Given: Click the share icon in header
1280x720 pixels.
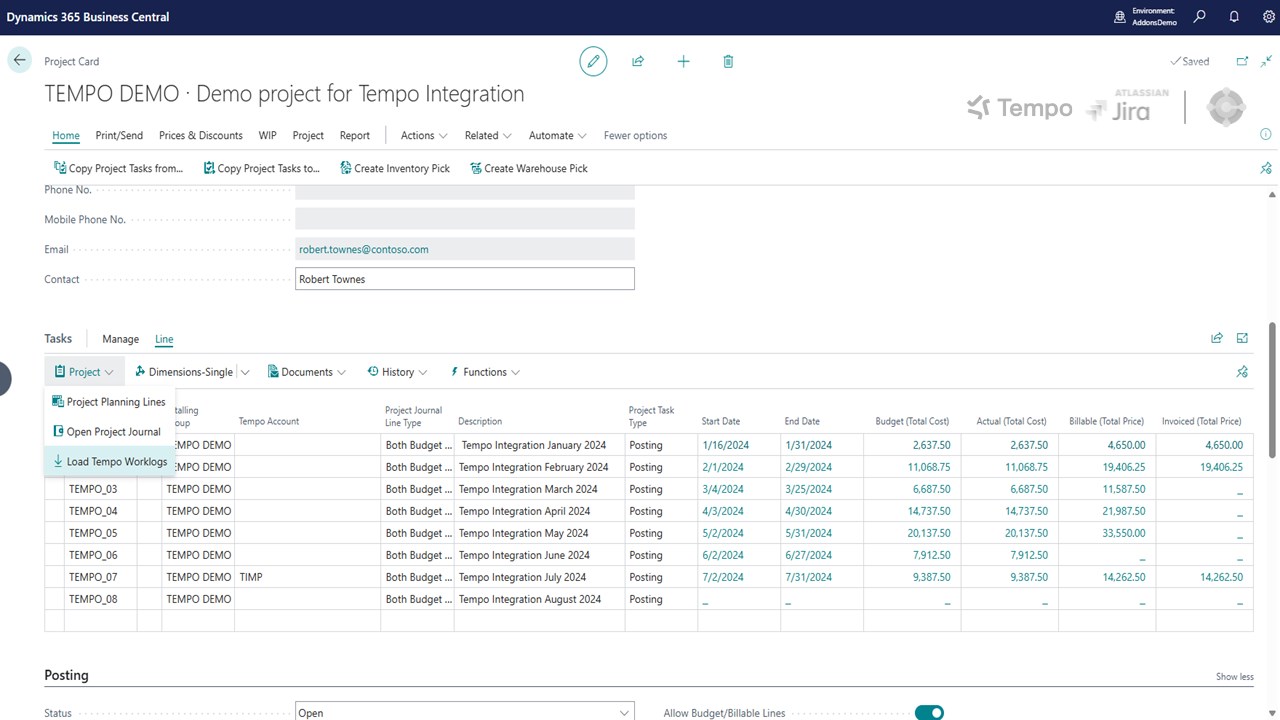Looking at the screenshot, I should (638, 62).
